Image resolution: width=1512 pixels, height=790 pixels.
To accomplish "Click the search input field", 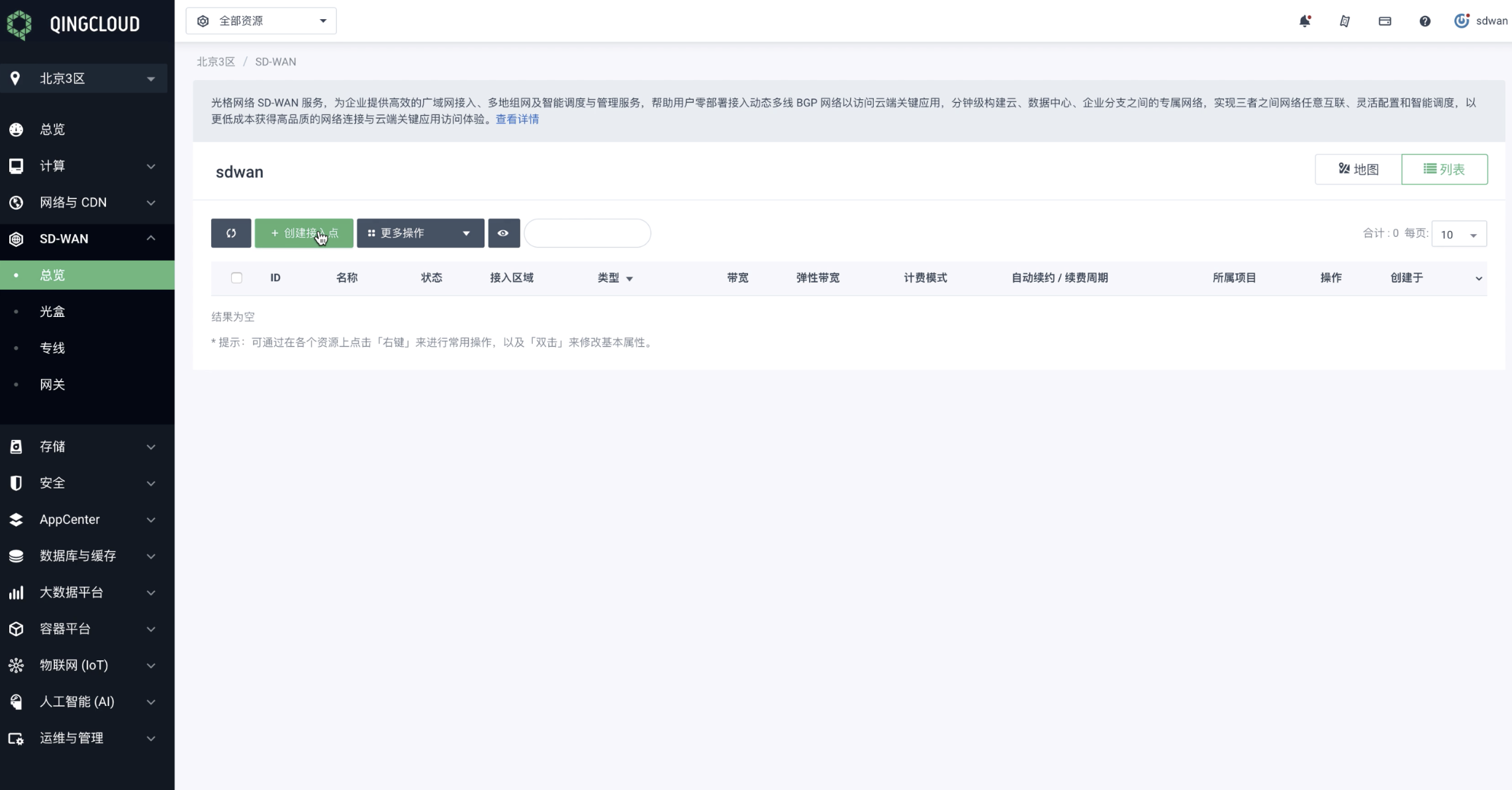I will click(x=587, y=233).
